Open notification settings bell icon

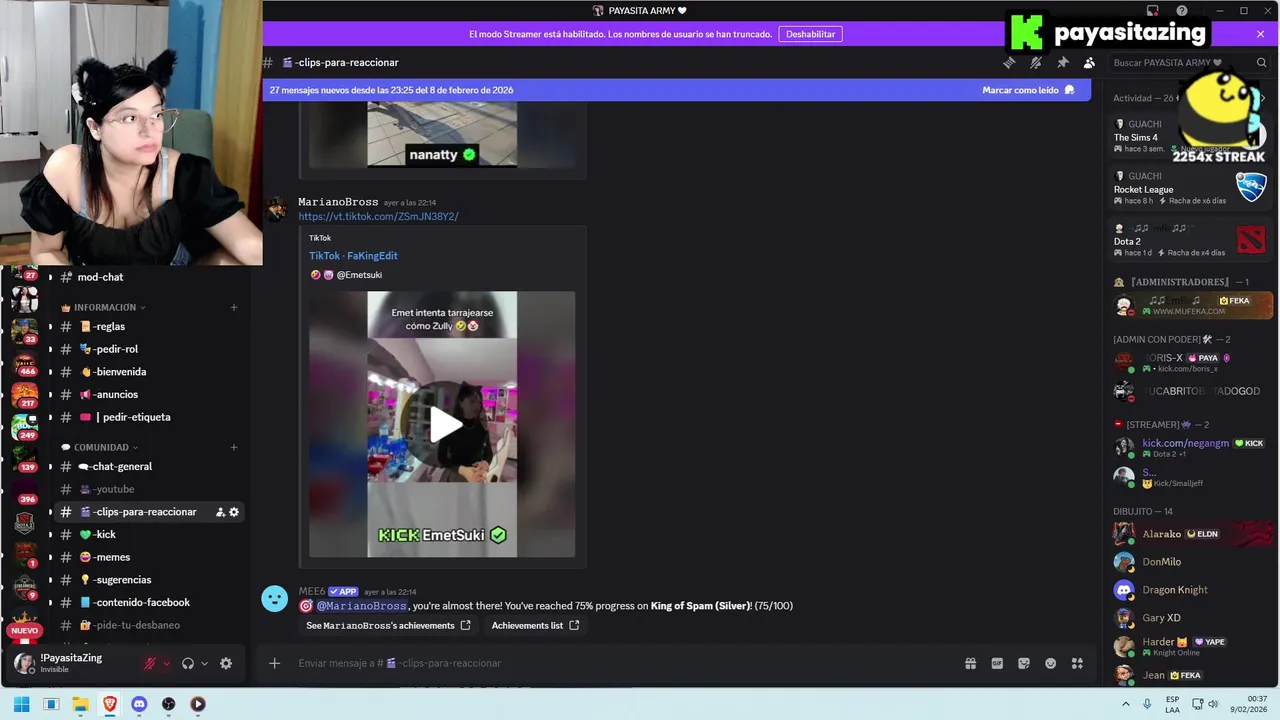click(1036, 62)
